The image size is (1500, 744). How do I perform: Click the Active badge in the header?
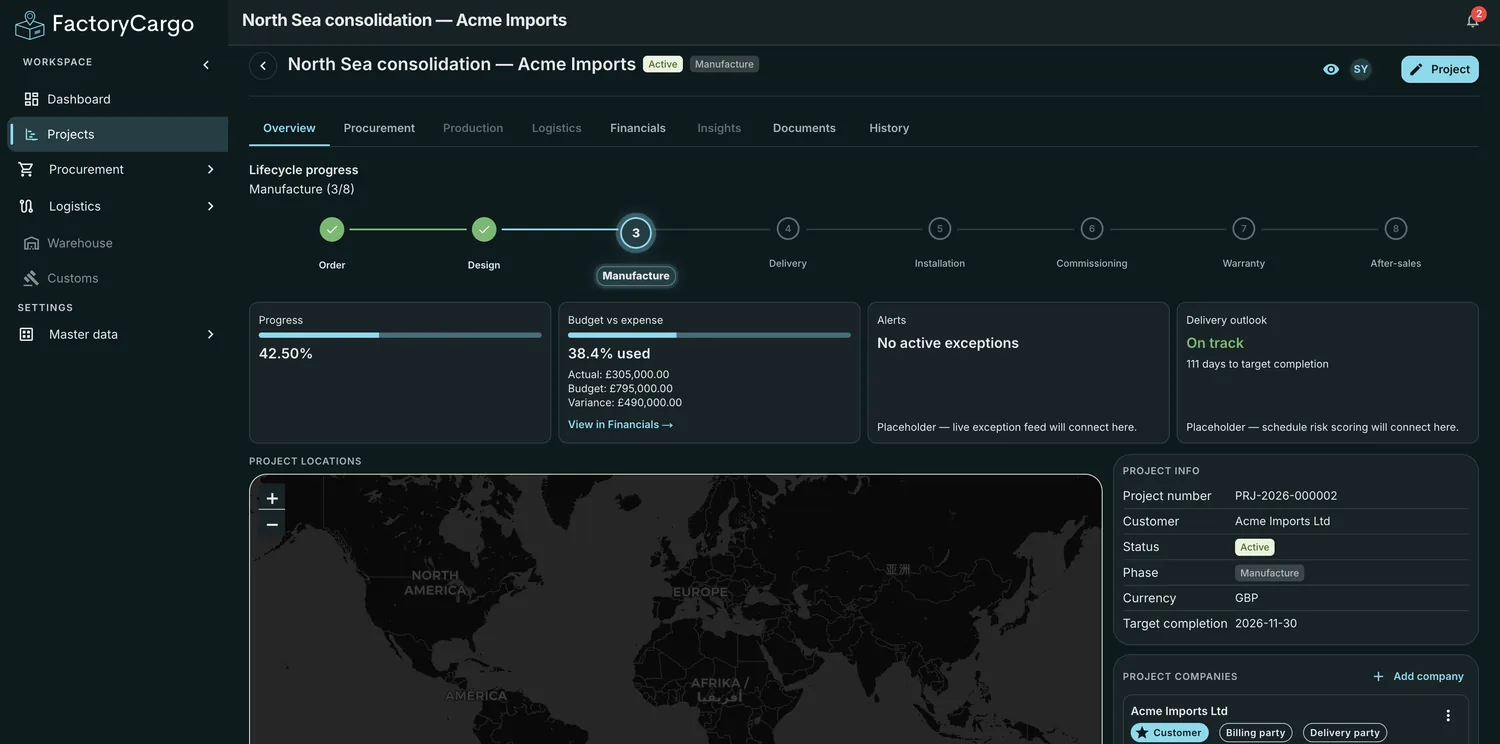point(662,64)
